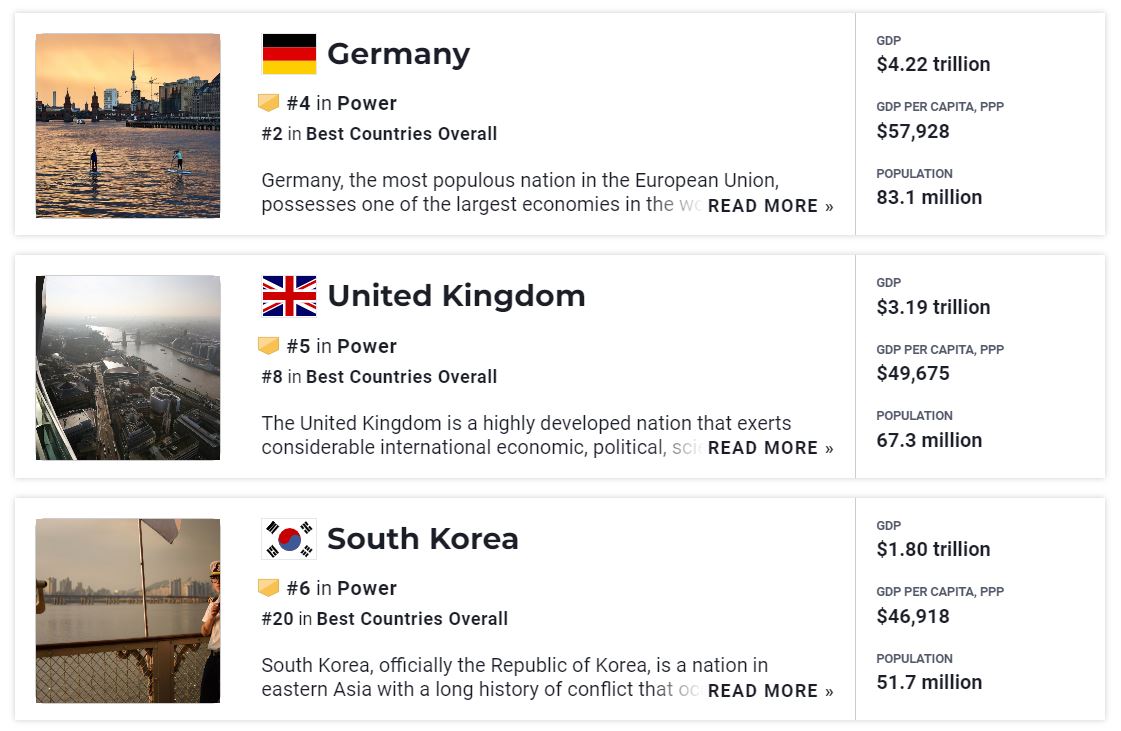Open the Germany country title link
Viewport: 1121px width, 731px height.
coord(398,54)
